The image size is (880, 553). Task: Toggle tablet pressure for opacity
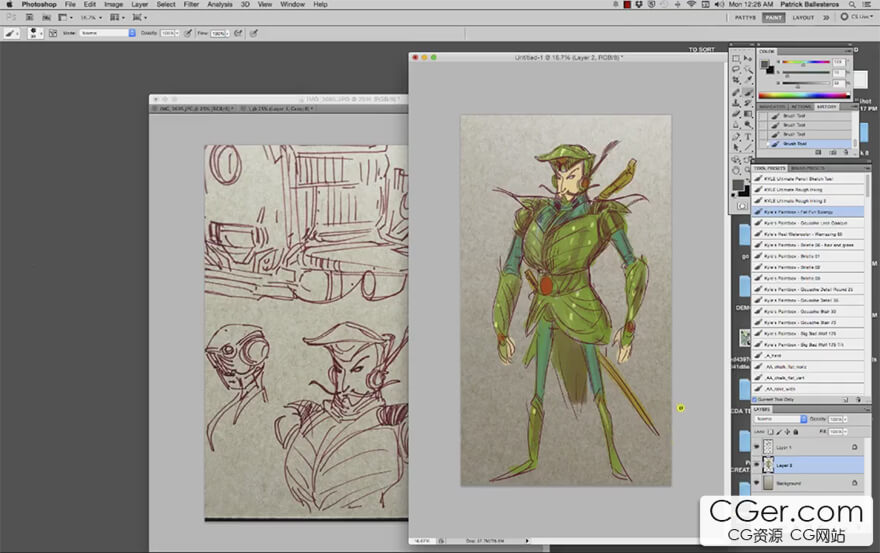tap(188, 33)
